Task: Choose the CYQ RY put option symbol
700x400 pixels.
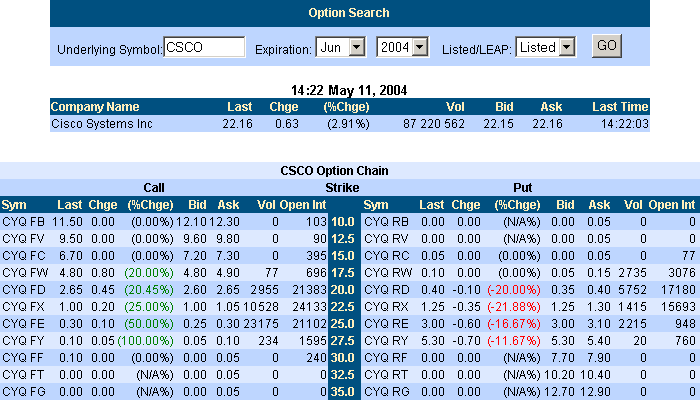Action: tap(386, 340)
